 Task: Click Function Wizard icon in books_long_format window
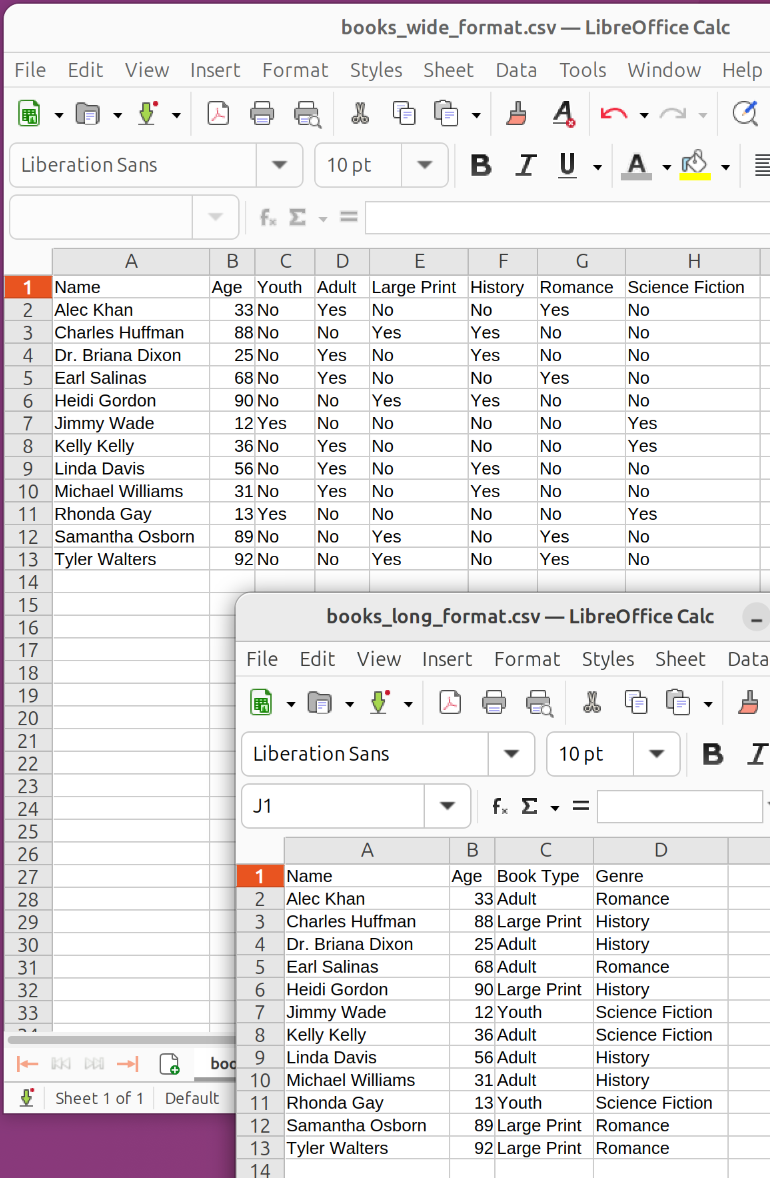[x=500, y=807]
